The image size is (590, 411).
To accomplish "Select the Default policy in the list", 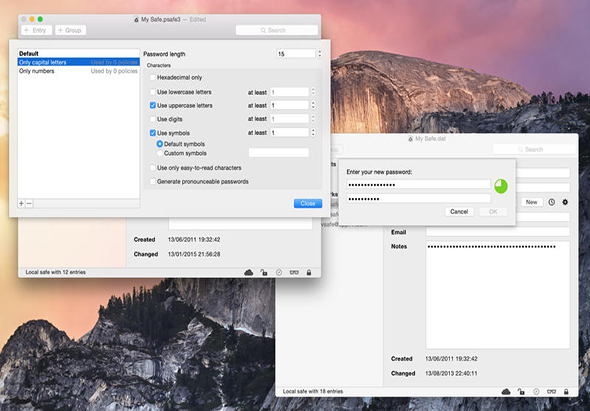I will pyautogui.click(x=78, y=53).
